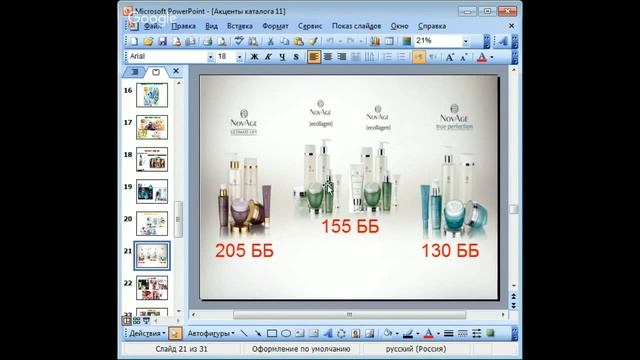The image size is (640, 360).
Task: Toggle text shadow (S)
Action: pyautogui.click(x=296, y=57)
